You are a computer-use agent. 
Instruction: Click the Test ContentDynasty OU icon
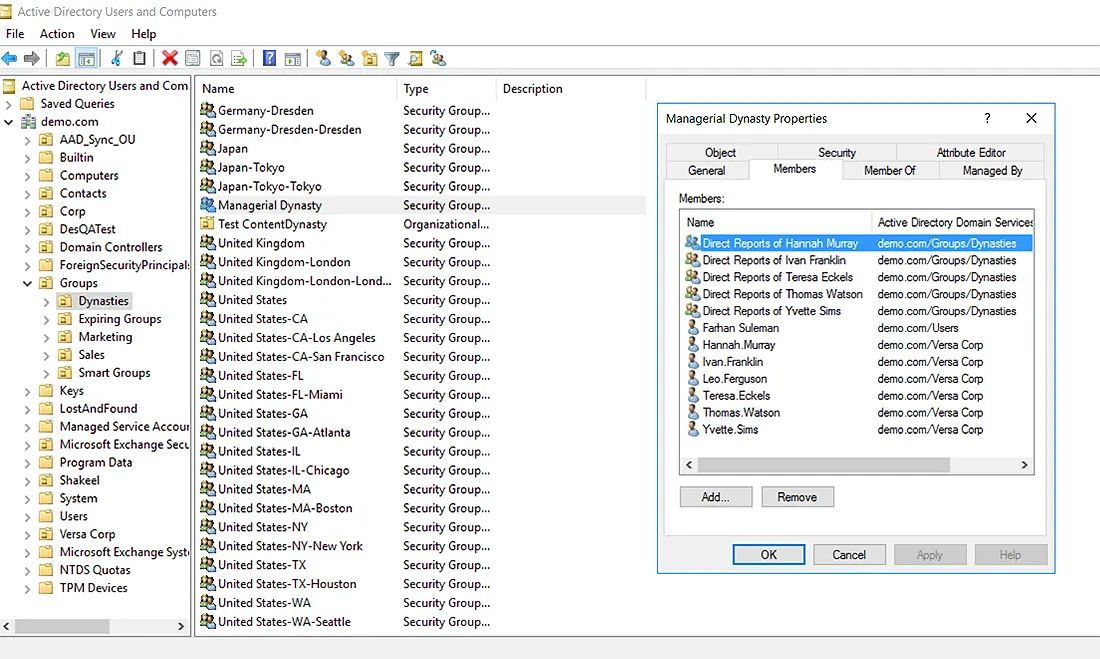(208, 223)
